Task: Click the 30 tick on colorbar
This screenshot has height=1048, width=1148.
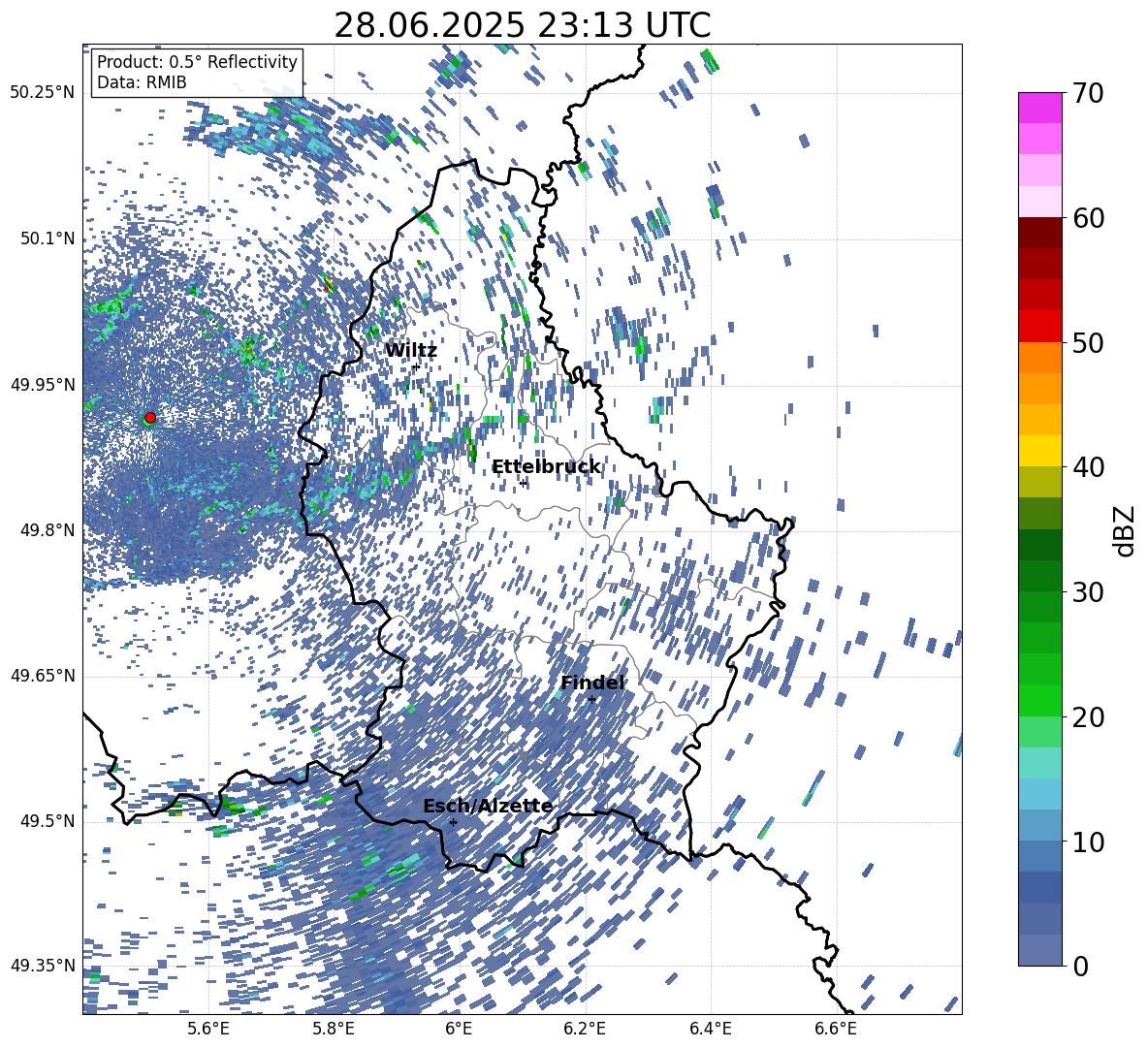Action: [x=1089, y=592]
